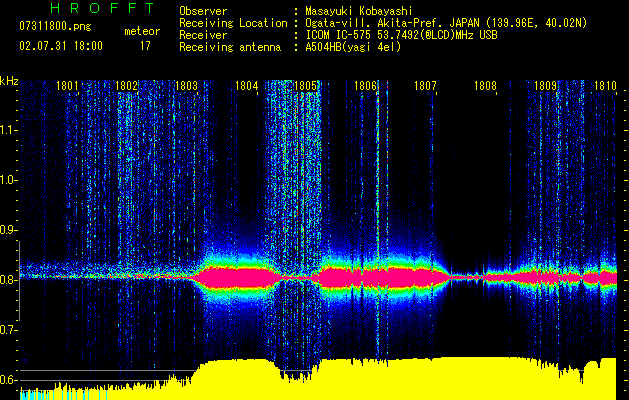The width and height of the screenshot is (629, 400).
Task: Click the 1801 time marker
Action: pos(67,86)
